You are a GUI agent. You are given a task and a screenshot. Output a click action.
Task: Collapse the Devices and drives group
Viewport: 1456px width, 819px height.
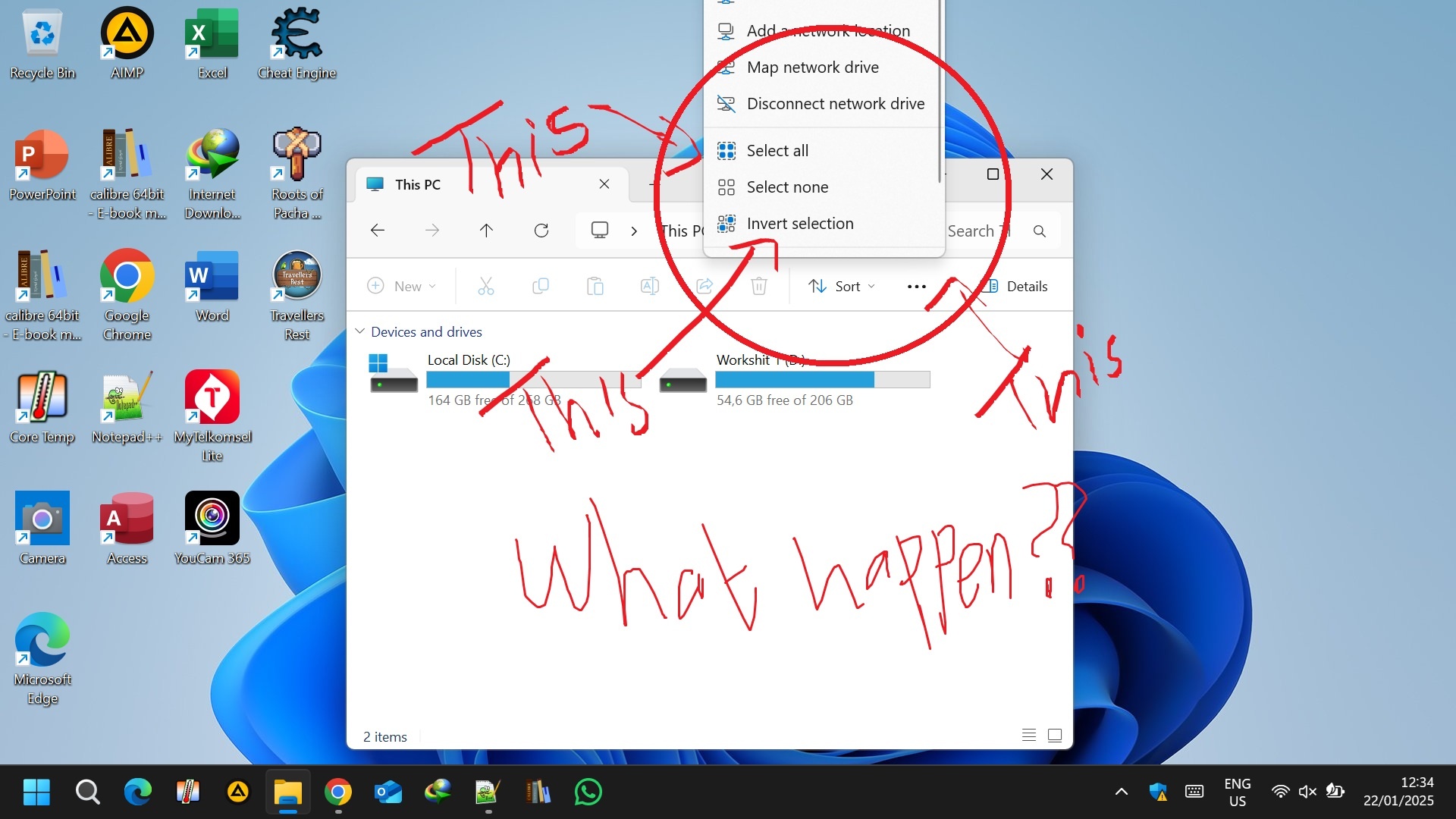click(x=360, y=331)
